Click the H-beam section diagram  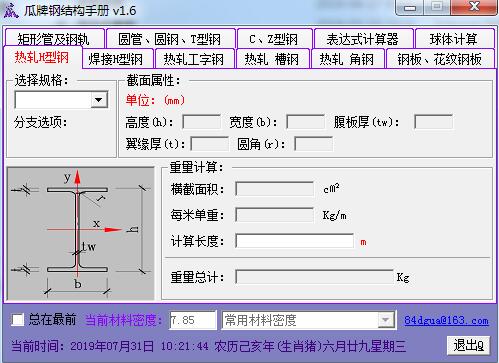click(81, 233)
